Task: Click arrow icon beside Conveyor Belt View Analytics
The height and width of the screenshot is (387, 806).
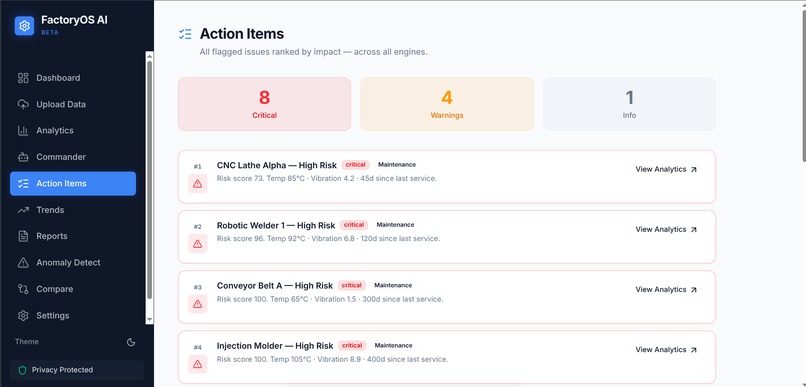Action: (x=693, y=290)
